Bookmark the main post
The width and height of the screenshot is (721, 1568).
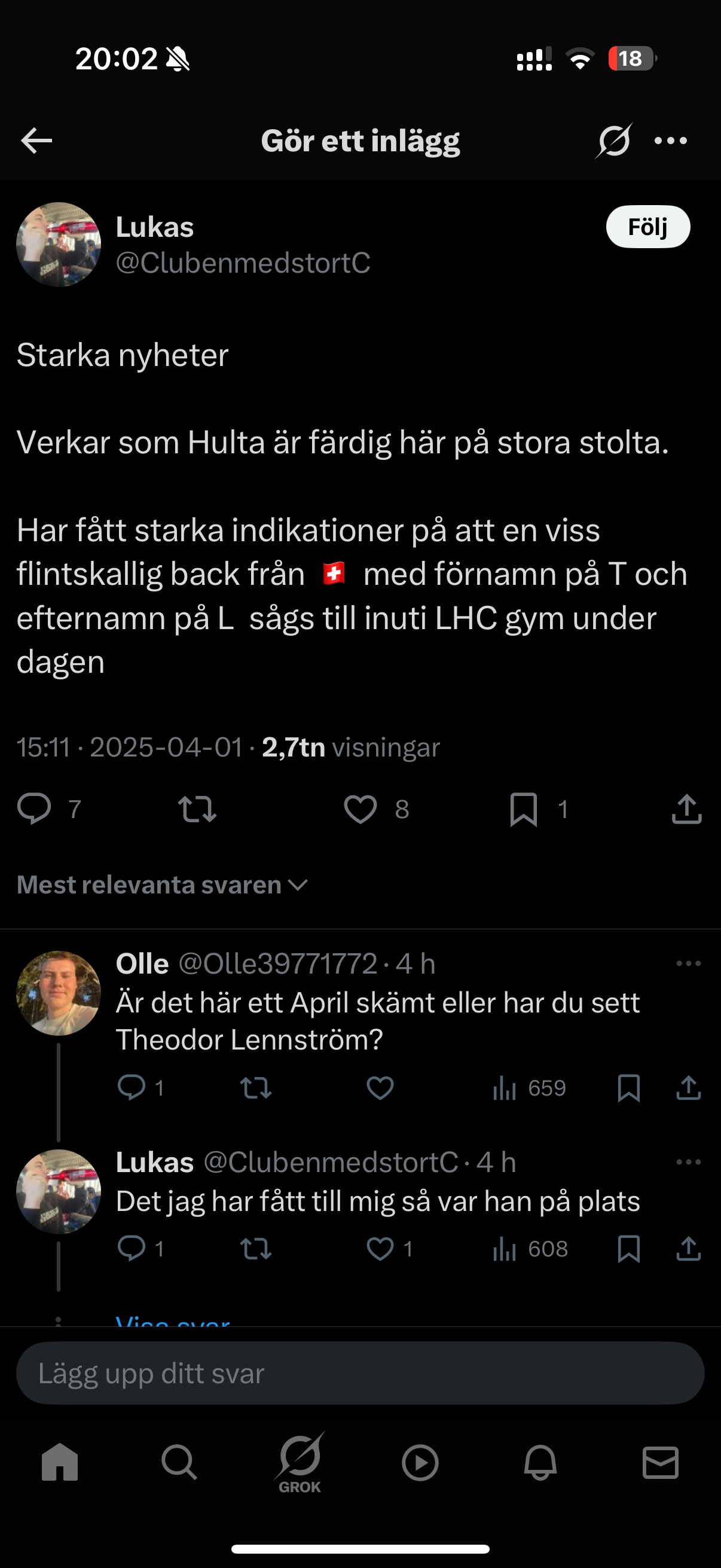click(523, 809)
